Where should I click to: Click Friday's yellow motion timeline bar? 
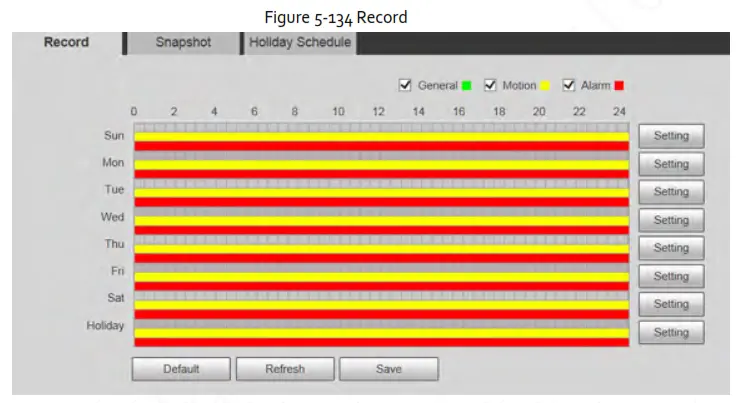click(x=382, y=277)
